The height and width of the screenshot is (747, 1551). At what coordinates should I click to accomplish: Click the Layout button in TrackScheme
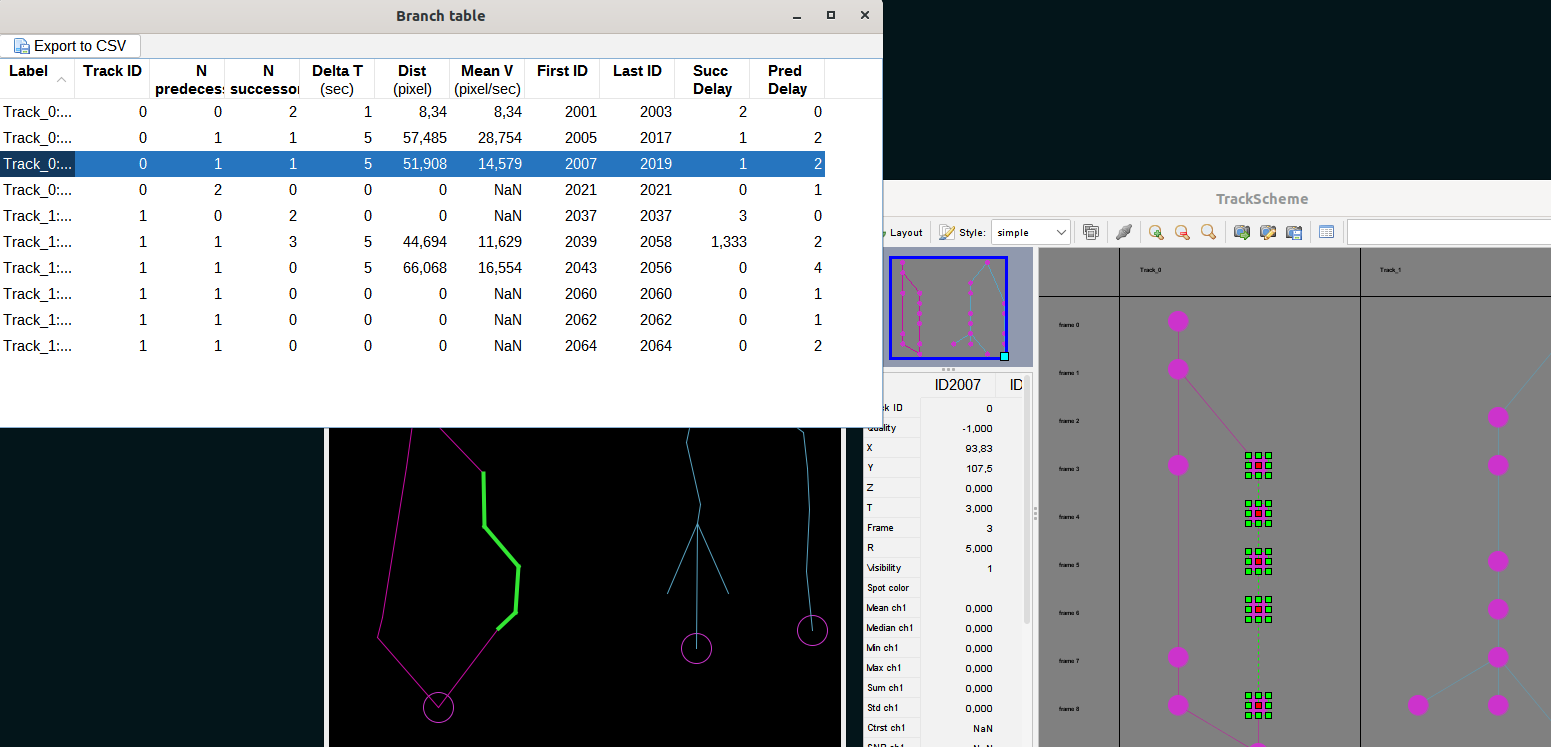[902, 232]
